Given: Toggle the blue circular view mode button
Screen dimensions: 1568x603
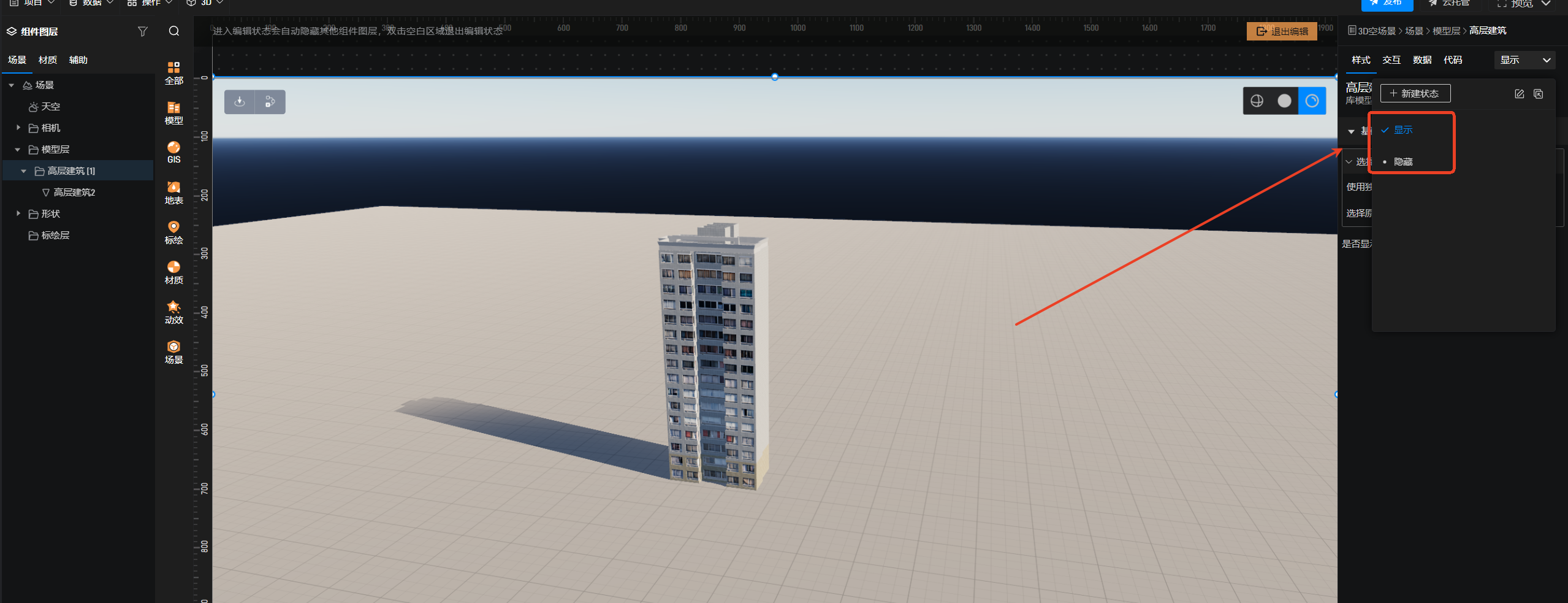Looking at the screenshot, I should 1312,101.
